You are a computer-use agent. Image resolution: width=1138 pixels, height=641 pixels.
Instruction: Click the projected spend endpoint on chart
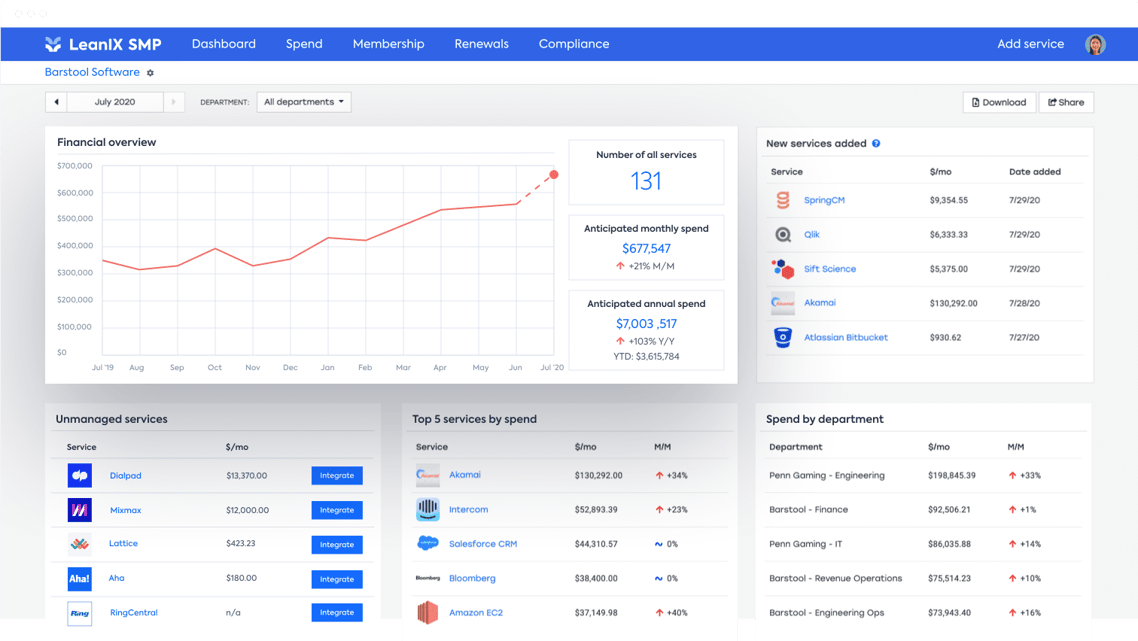pyautogui.click(x=554, y=175)
